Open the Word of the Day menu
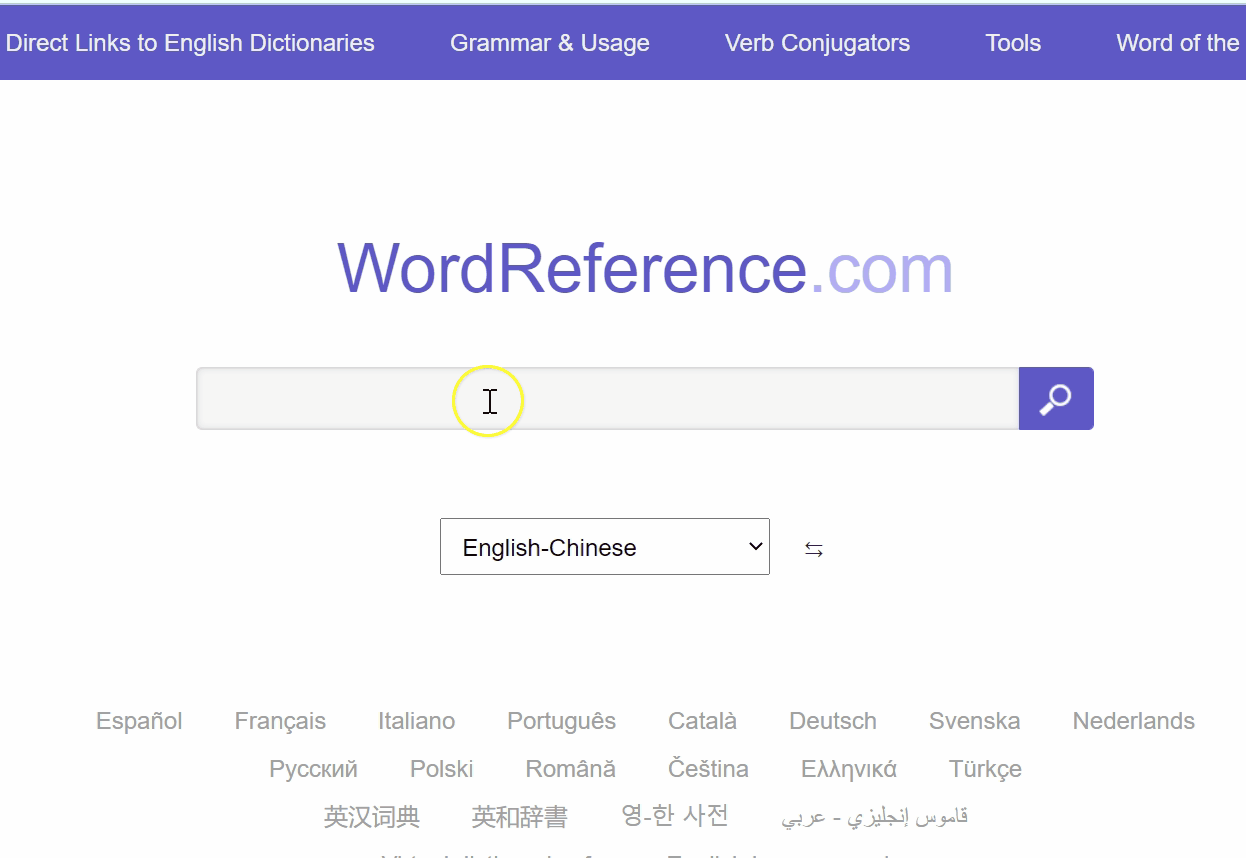Screen dimensions: 1246x858 (x=1180, y=43)
